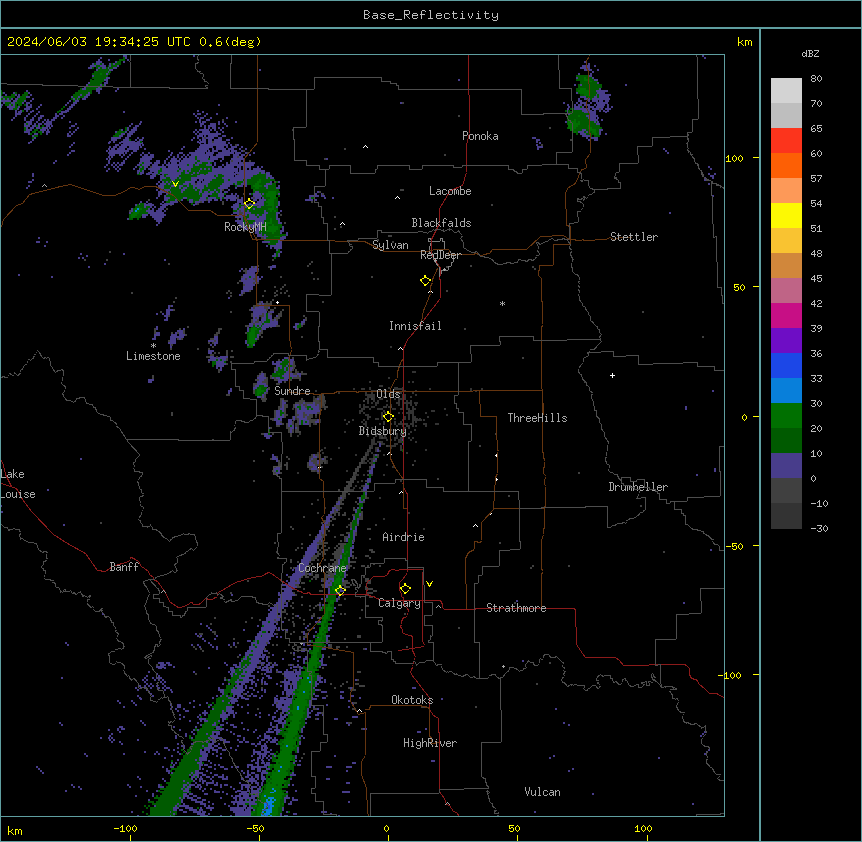Click the red 65 dBZ legend swatch

[x=786, y=140]
